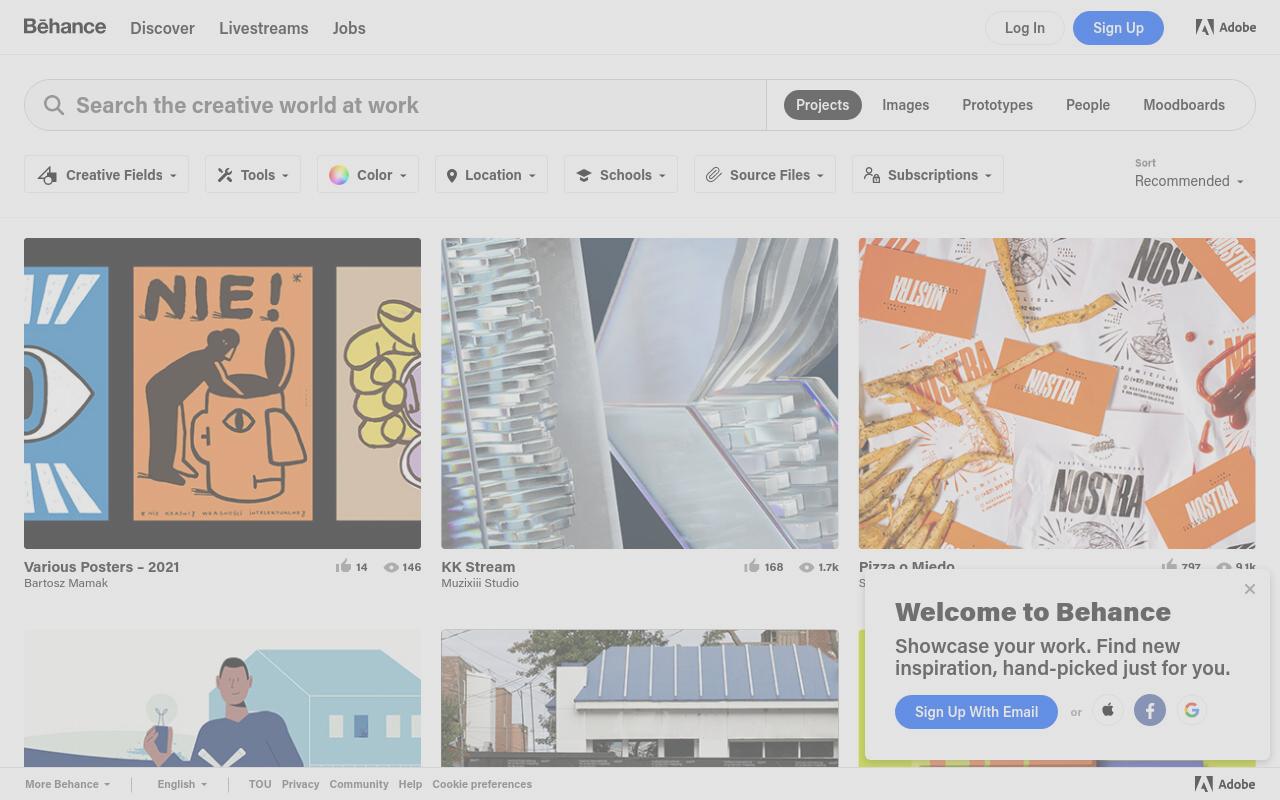Switch to the Images search tab
The width and height of the screenshot is (1280, 800).
pos(906,105)
